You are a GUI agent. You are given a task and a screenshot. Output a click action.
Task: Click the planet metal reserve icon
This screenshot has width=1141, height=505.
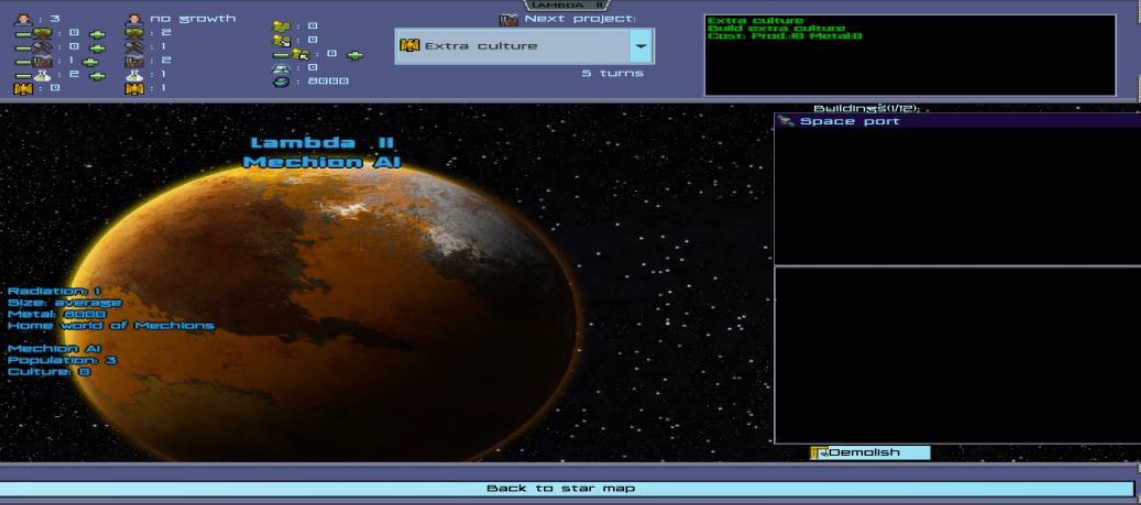(x=281, y=82)
